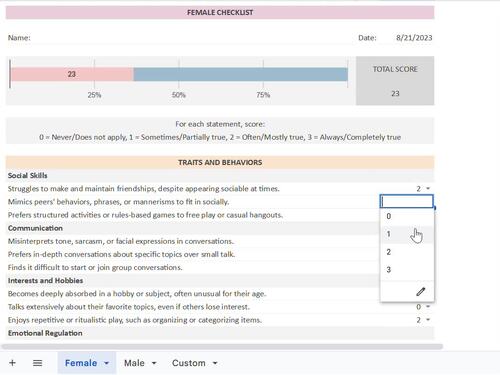
Task: Open the all sheets list icon
Action: (37, 363)
